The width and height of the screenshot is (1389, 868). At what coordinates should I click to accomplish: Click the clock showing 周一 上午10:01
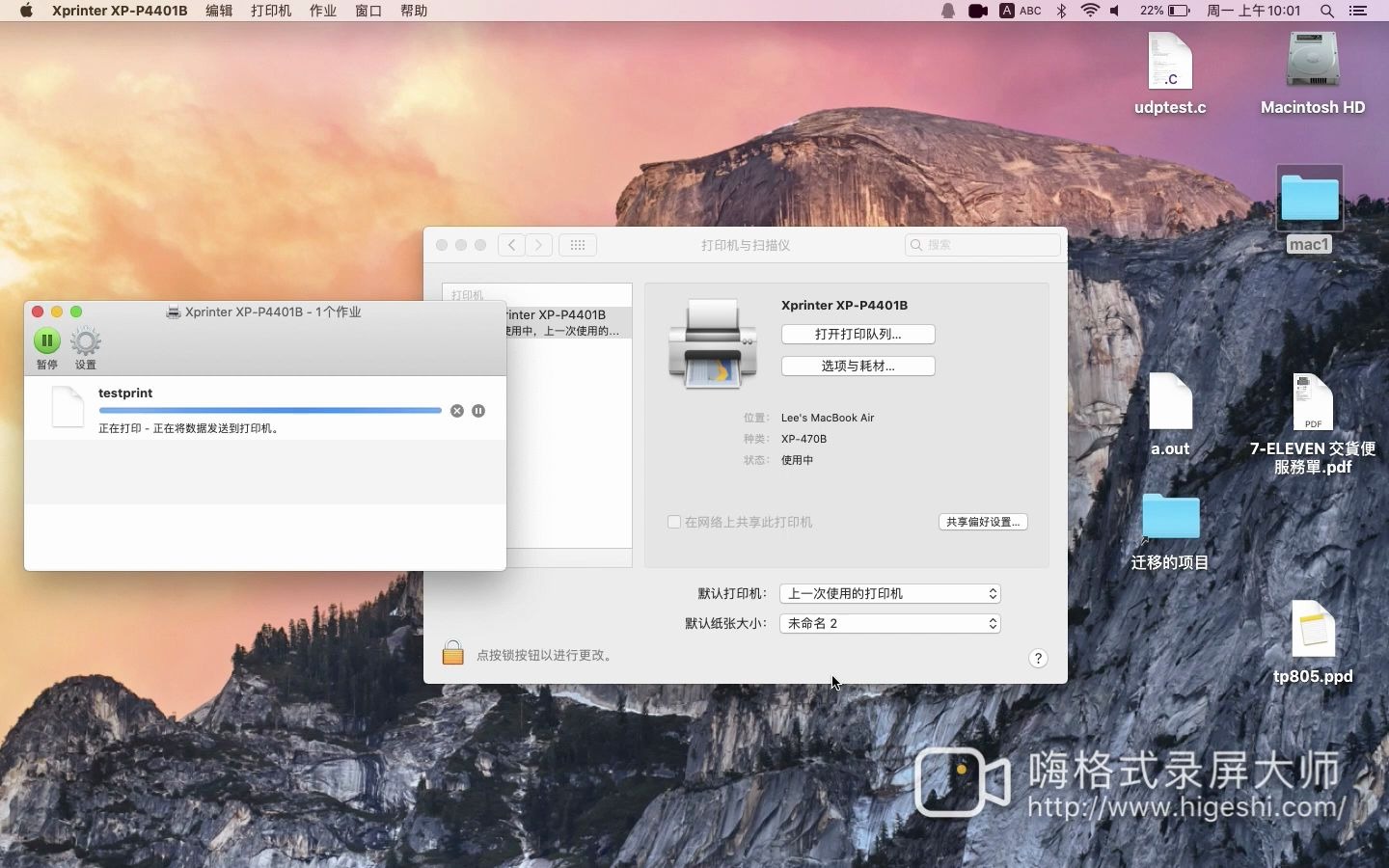1254,11
